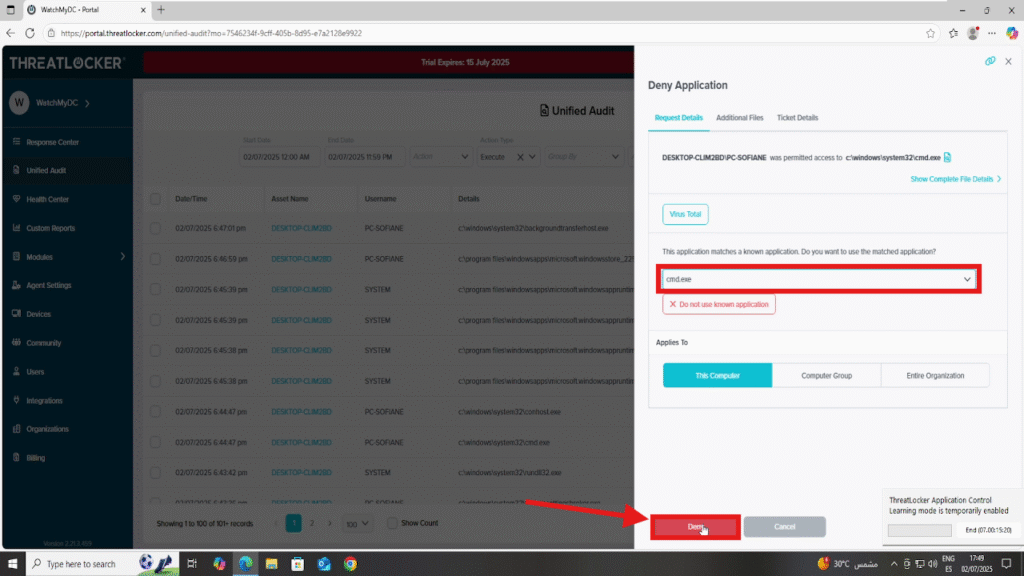Switch to Request Details tab
This screenshot has width=1024, height=576.
point(679,118)
